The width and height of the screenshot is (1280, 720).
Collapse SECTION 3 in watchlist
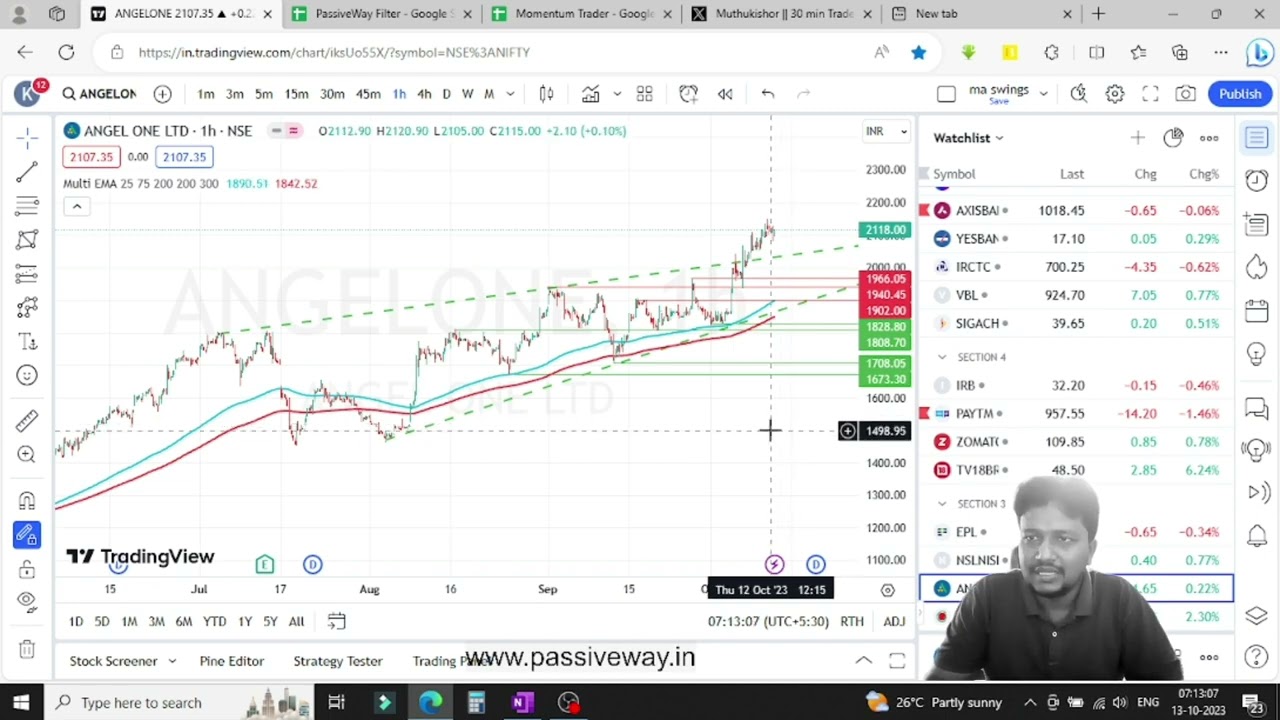(941, 504)
